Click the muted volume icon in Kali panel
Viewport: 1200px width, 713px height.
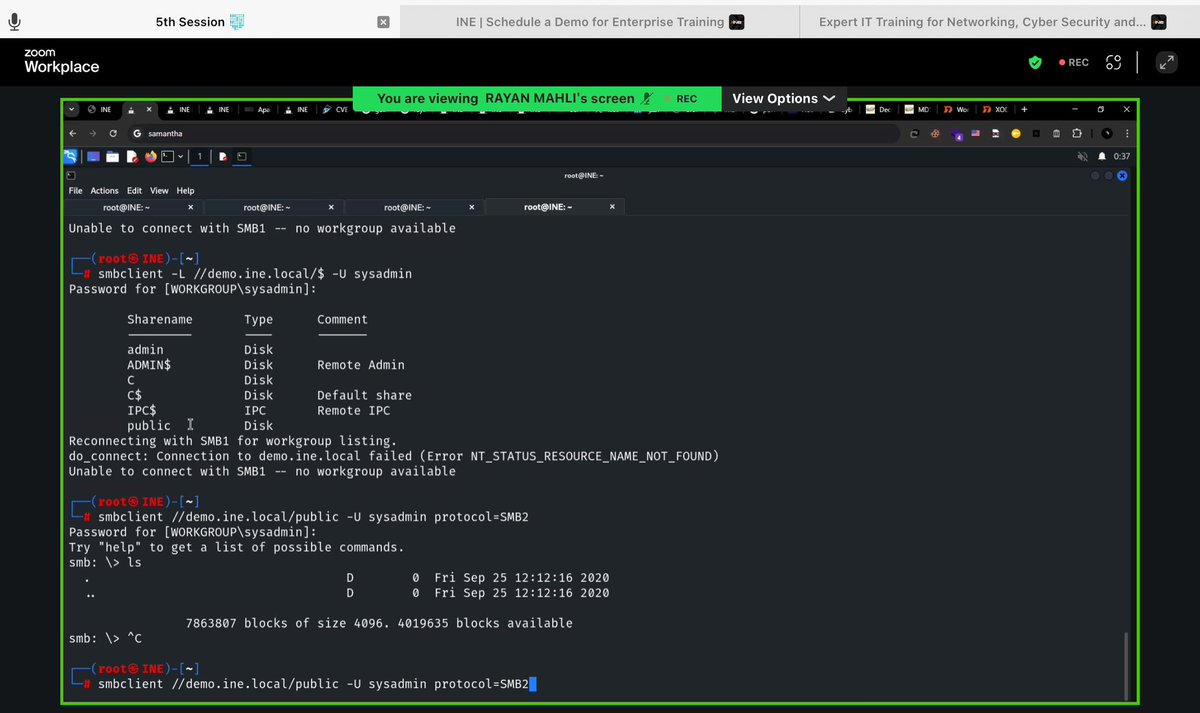coord(1082,157)
